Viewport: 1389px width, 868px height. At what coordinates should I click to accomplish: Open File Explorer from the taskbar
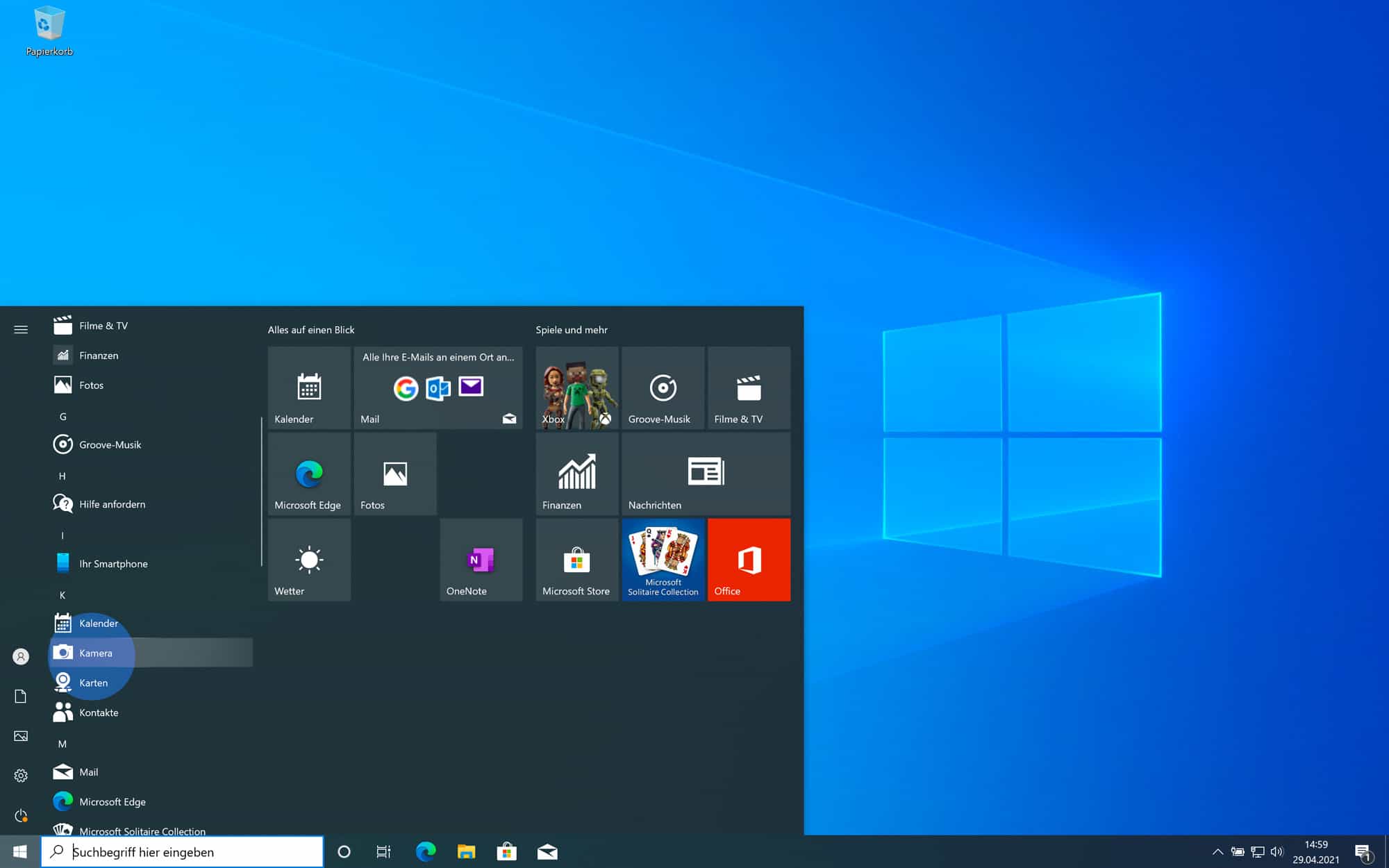[466, 851]
